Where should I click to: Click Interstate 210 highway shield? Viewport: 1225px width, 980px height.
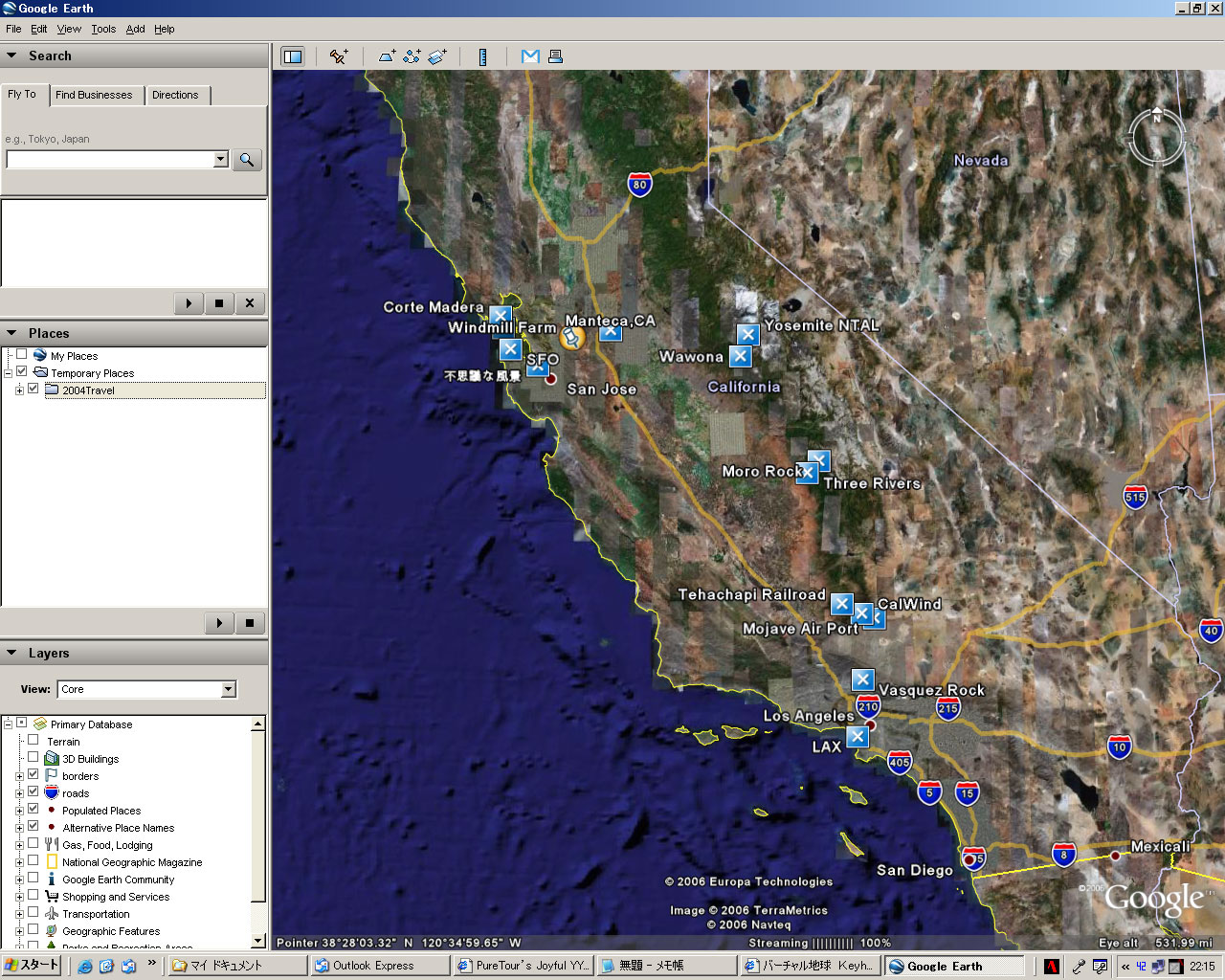868,707
